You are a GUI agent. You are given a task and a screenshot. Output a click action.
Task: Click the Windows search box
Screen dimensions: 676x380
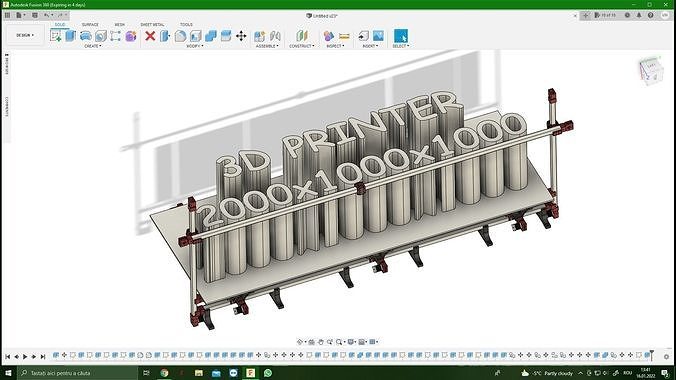coord(78,373)
